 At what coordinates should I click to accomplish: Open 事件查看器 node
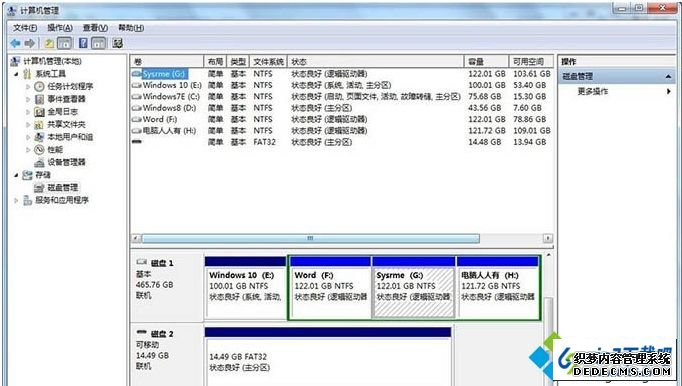click(66, 99)
